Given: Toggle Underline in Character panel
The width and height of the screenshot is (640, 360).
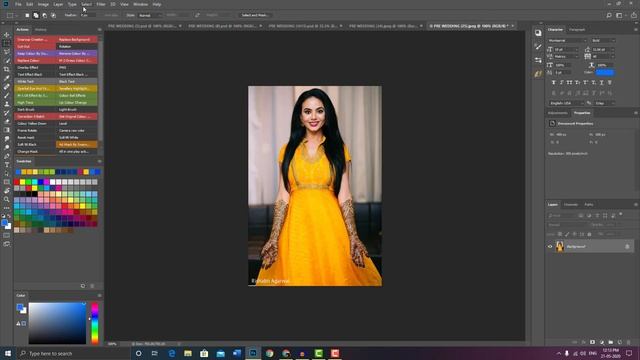Looking at the screenshot, I should [602, 82].
